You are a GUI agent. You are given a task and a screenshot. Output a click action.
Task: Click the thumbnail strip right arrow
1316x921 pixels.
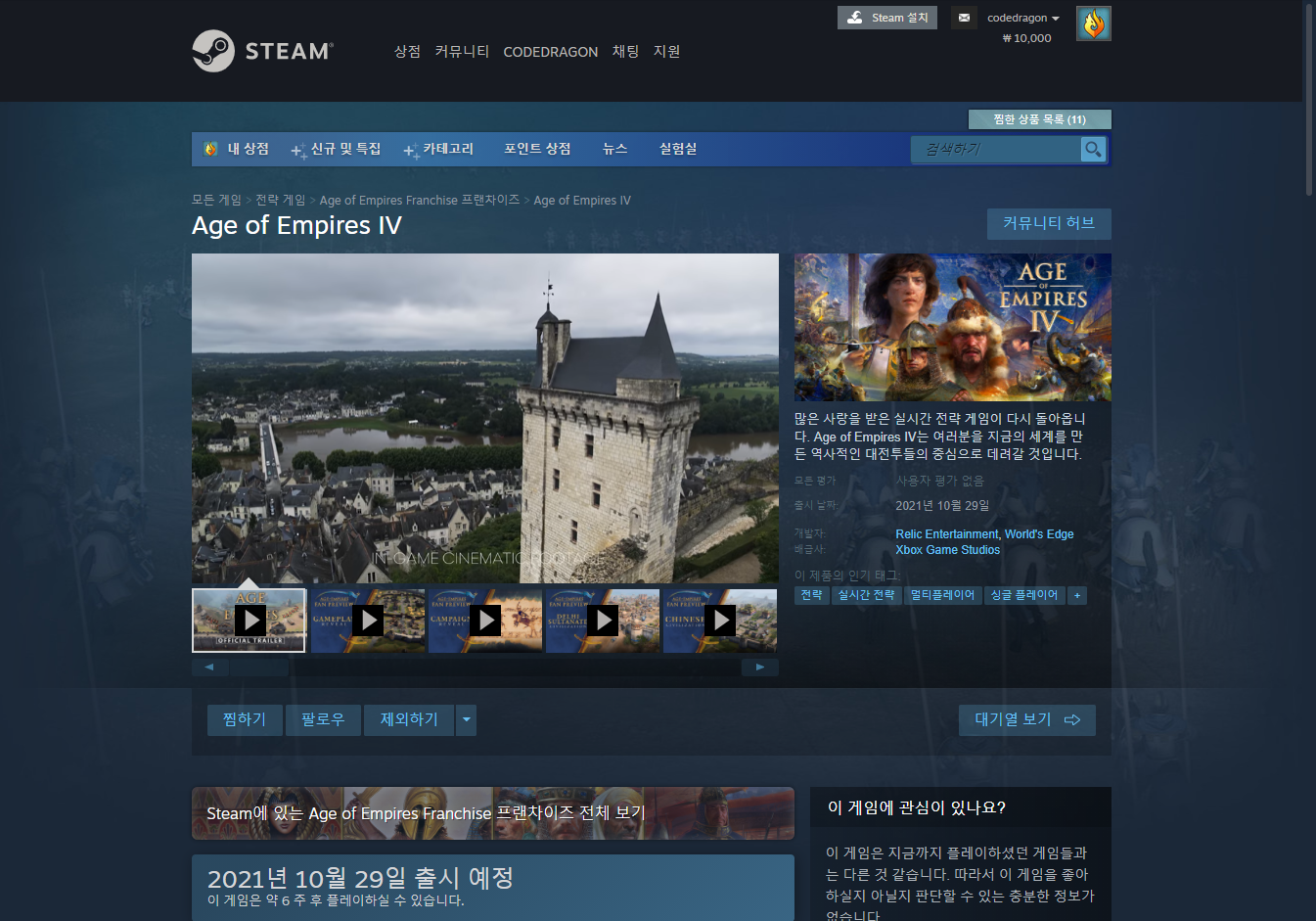760,667
